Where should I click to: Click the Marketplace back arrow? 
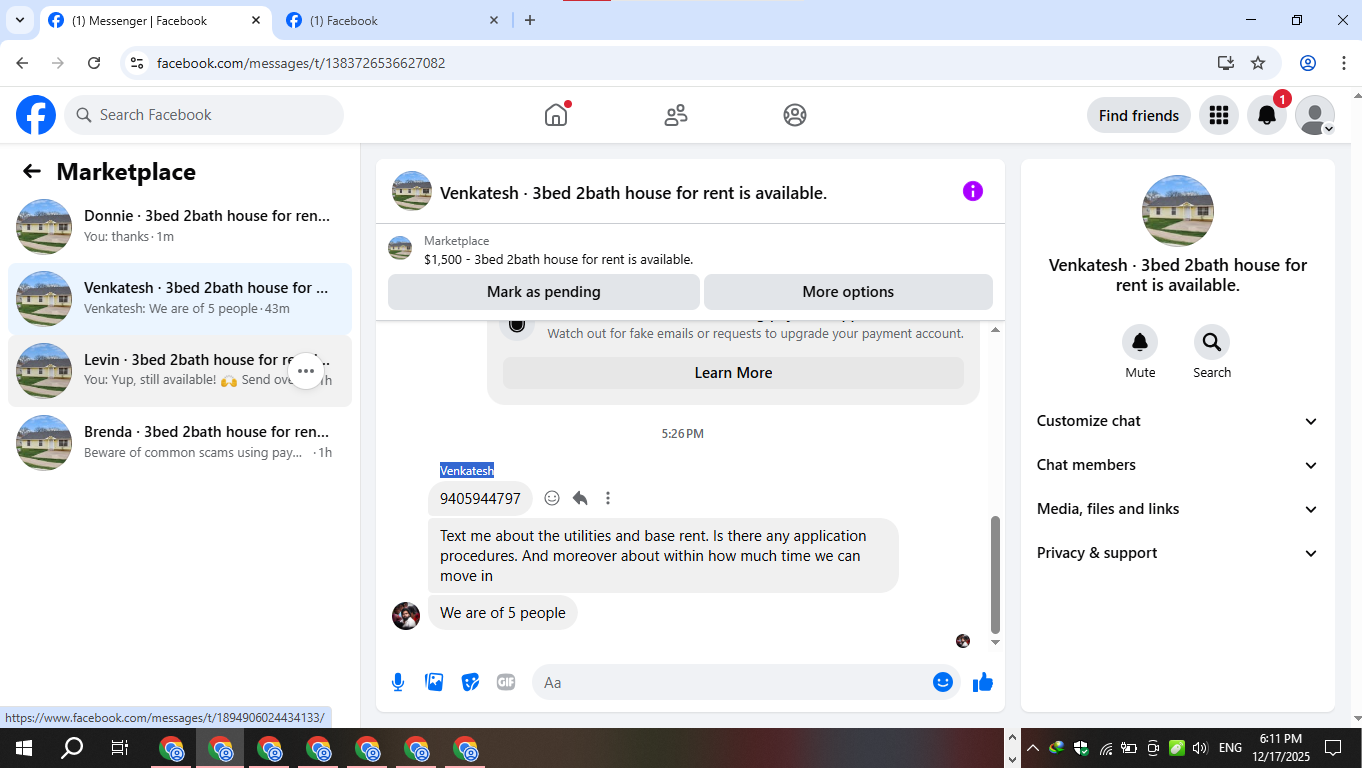(32, 171)
